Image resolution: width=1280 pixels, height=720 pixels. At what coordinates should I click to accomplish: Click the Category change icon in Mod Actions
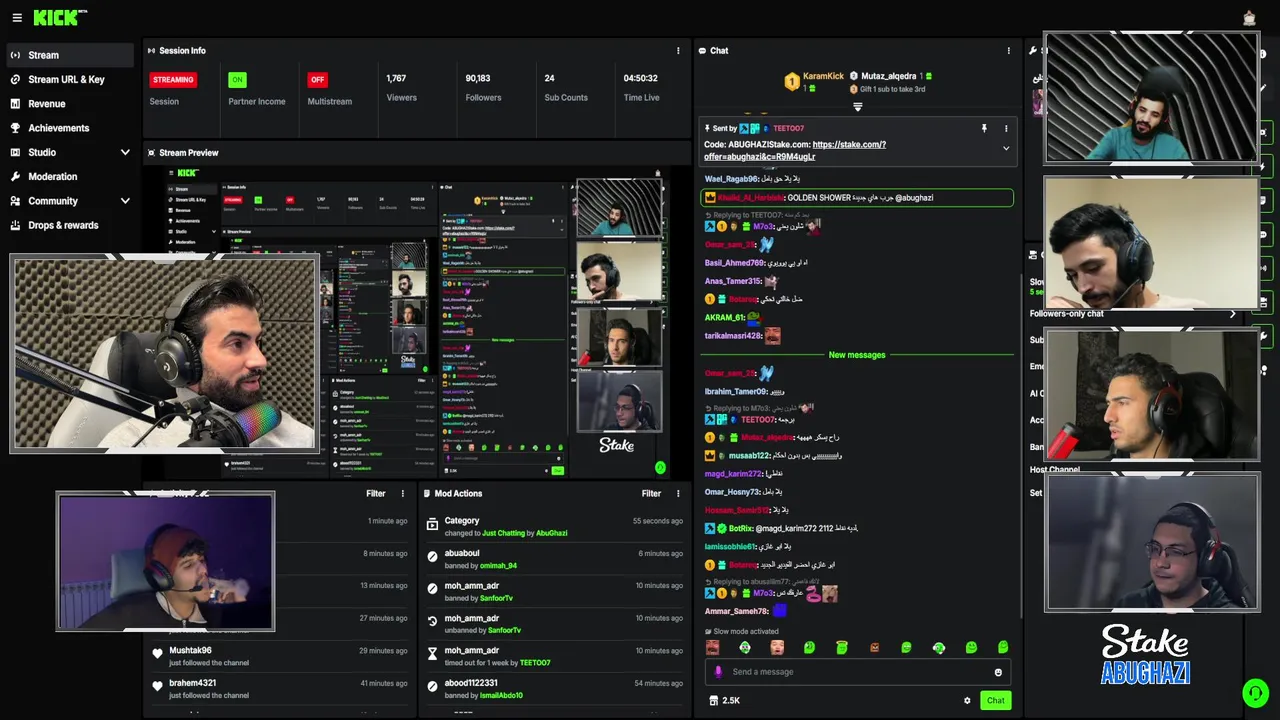432,524
